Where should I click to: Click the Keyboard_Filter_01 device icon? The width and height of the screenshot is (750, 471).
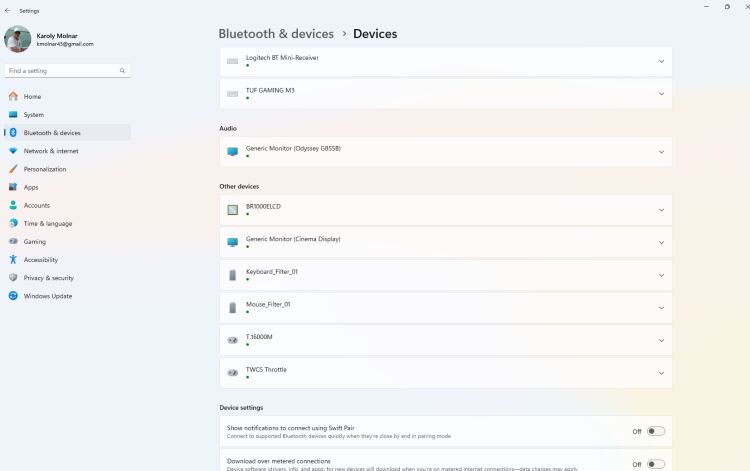point(232,275)
